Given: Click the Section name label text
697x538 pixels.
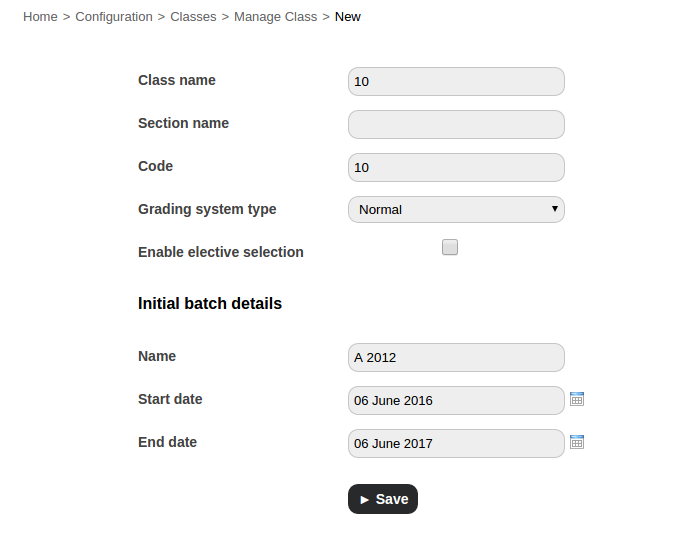Looking at the screenshot, I should pyautogui.click(x=183, y=123).
